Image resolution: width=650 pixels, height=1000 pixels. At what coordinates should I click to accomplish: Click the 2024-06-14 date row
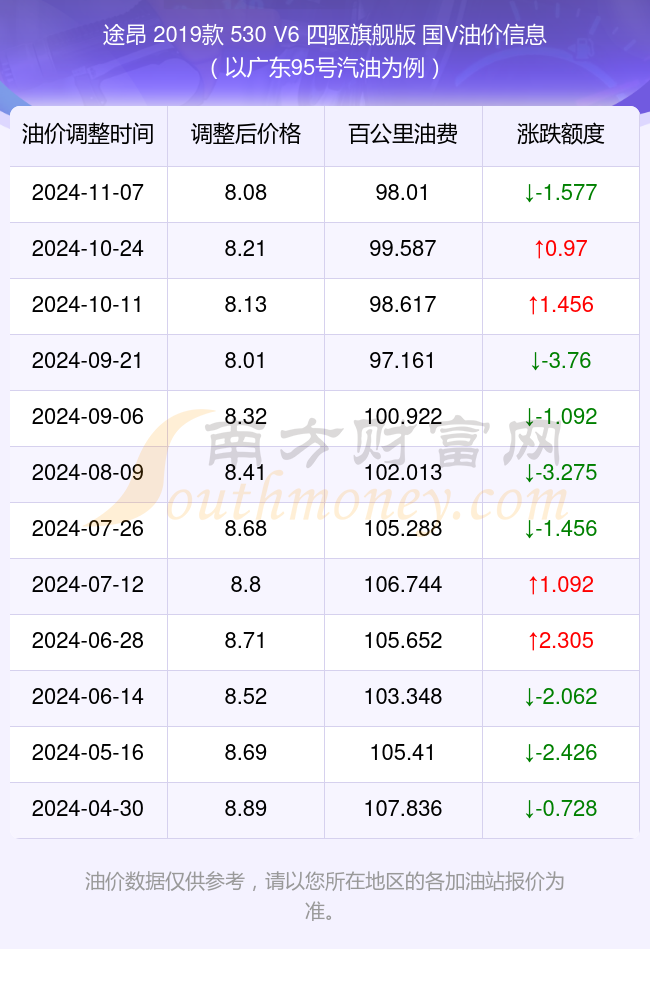tap(325, 697)
